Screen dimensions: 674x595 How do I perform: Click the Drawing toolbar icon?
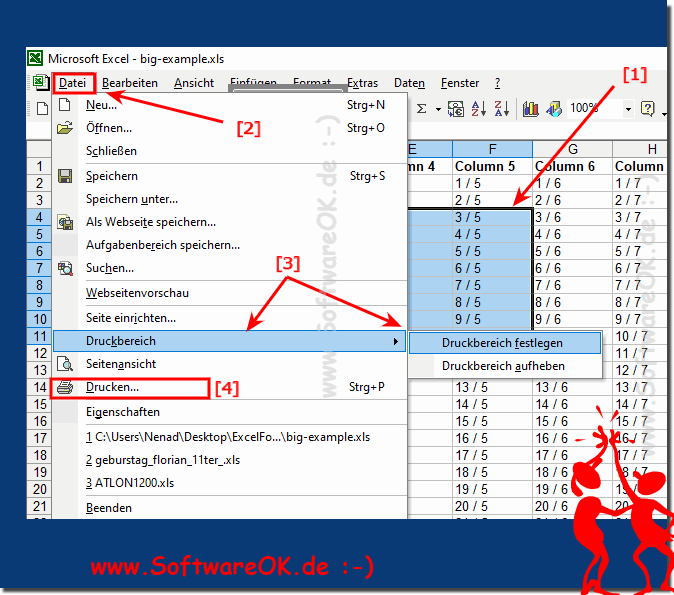tap(554, 109)
